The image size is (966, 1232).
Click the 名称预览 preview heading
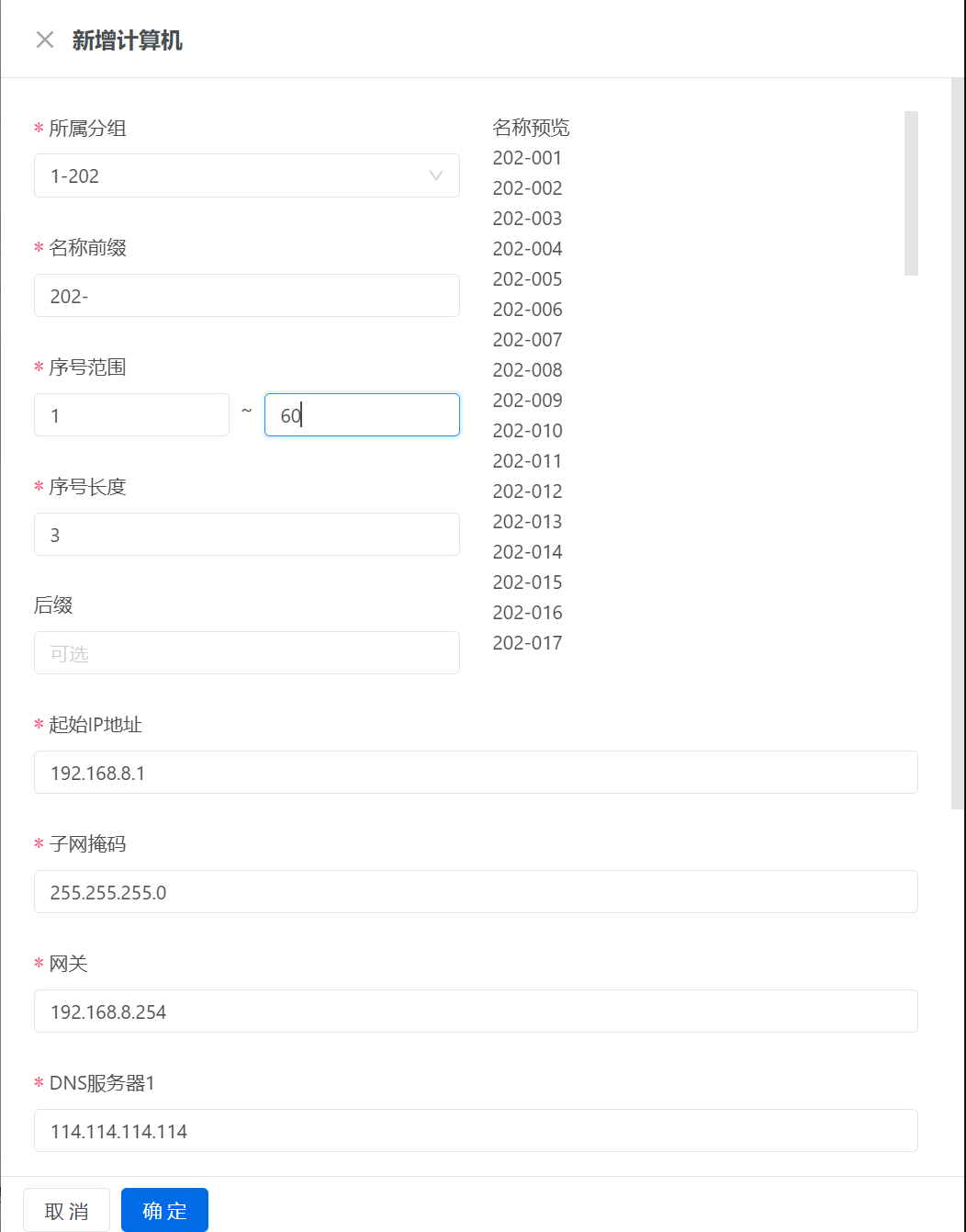pyautogui.click(x=531, y=128)
